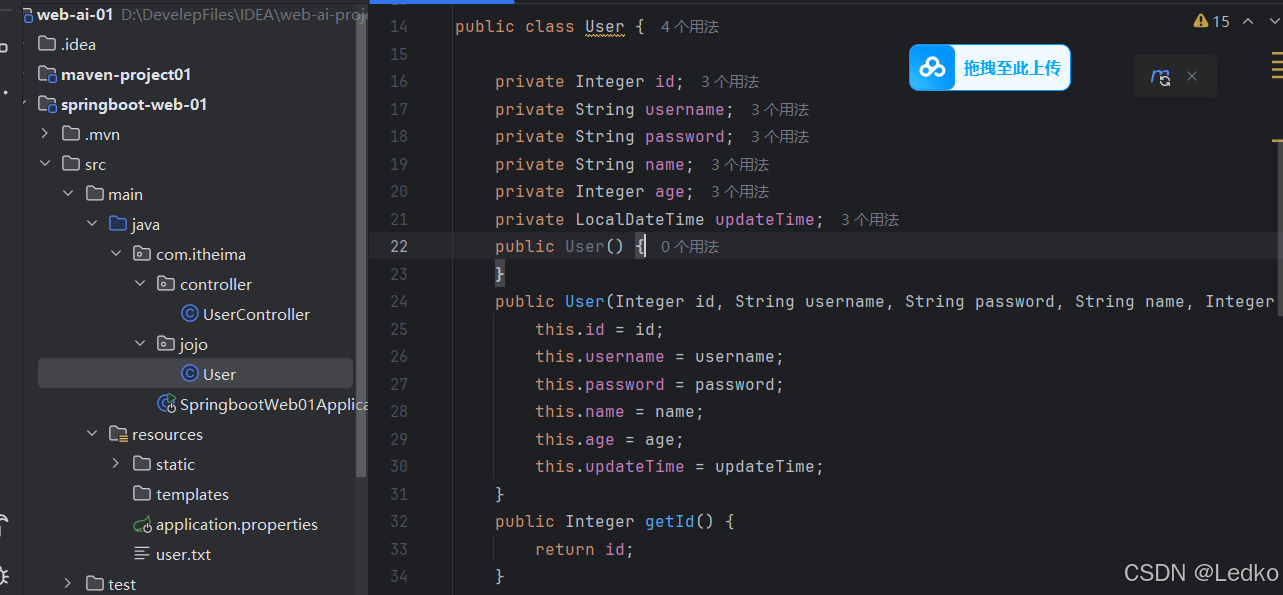The image size is (1283, 595).
Task: Select the maven-project01 module row
Action: click(x=195, y=74)
